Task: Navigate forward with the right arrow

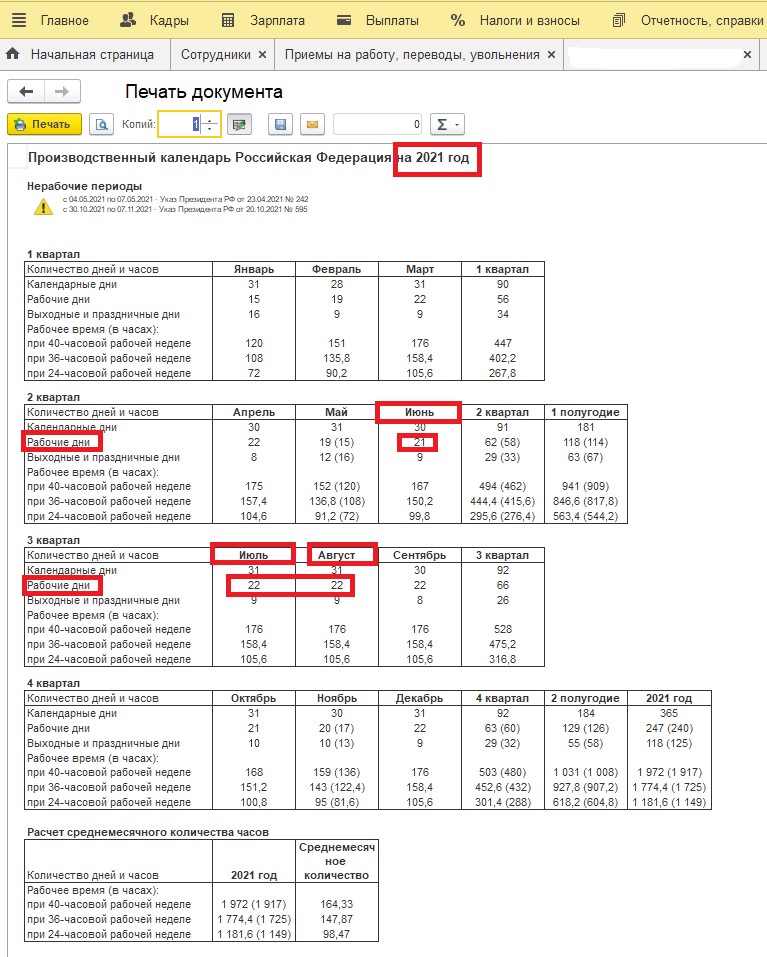Action: pos(62,92)
